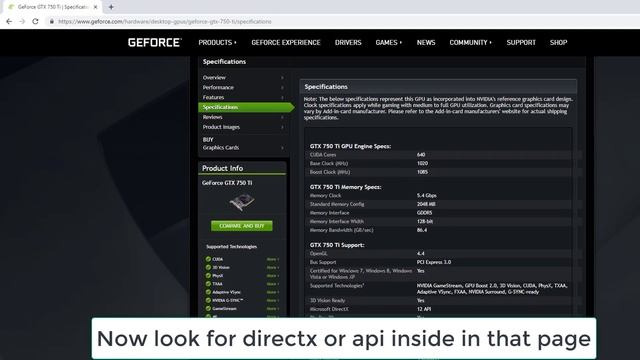The width and height of the screenshot is (640, 360).
Task: Open Graphics Cards under Buy
Action: (x=220, y=148)
